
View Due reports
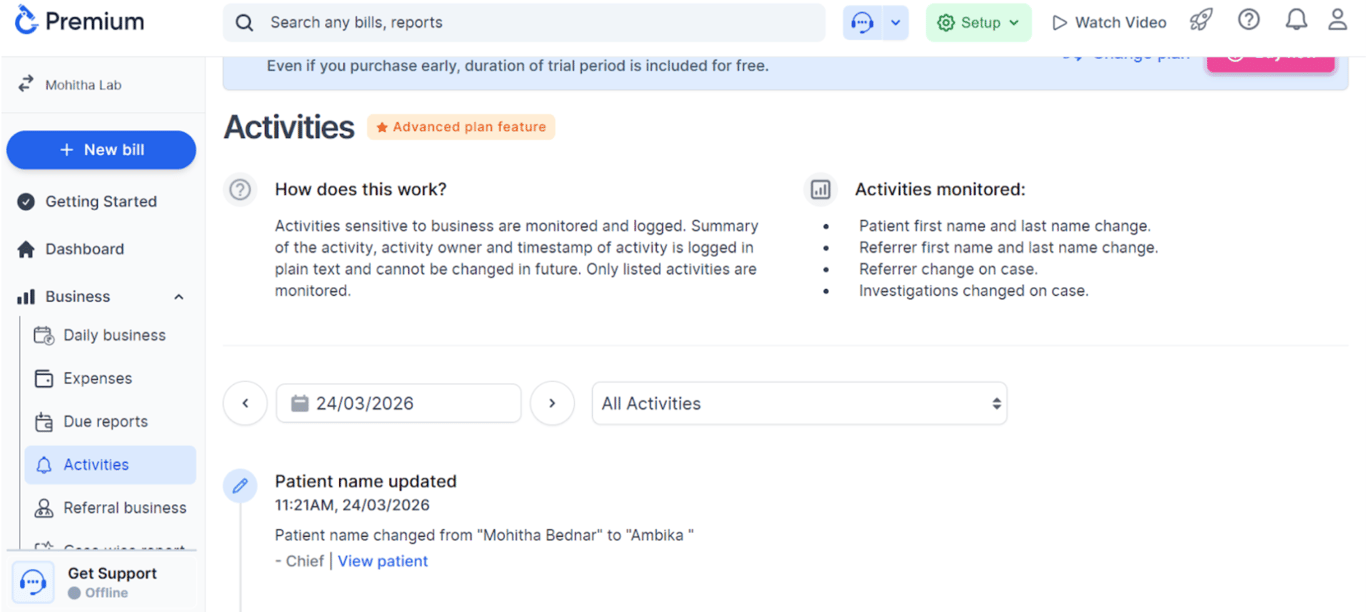coord(103,421)
